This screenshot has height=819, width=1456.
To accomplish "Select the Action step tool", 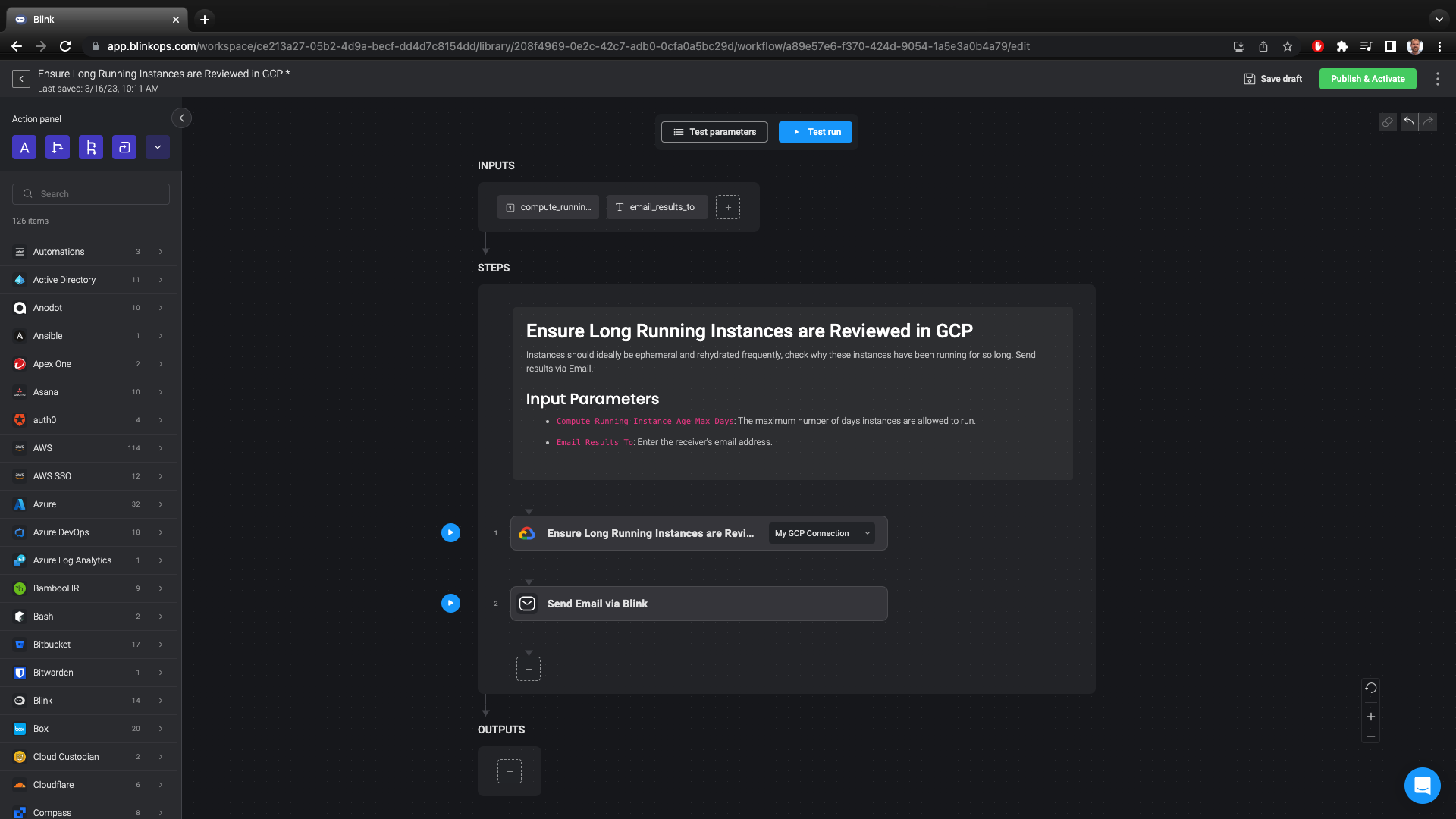I will click(x=24, y=147).
